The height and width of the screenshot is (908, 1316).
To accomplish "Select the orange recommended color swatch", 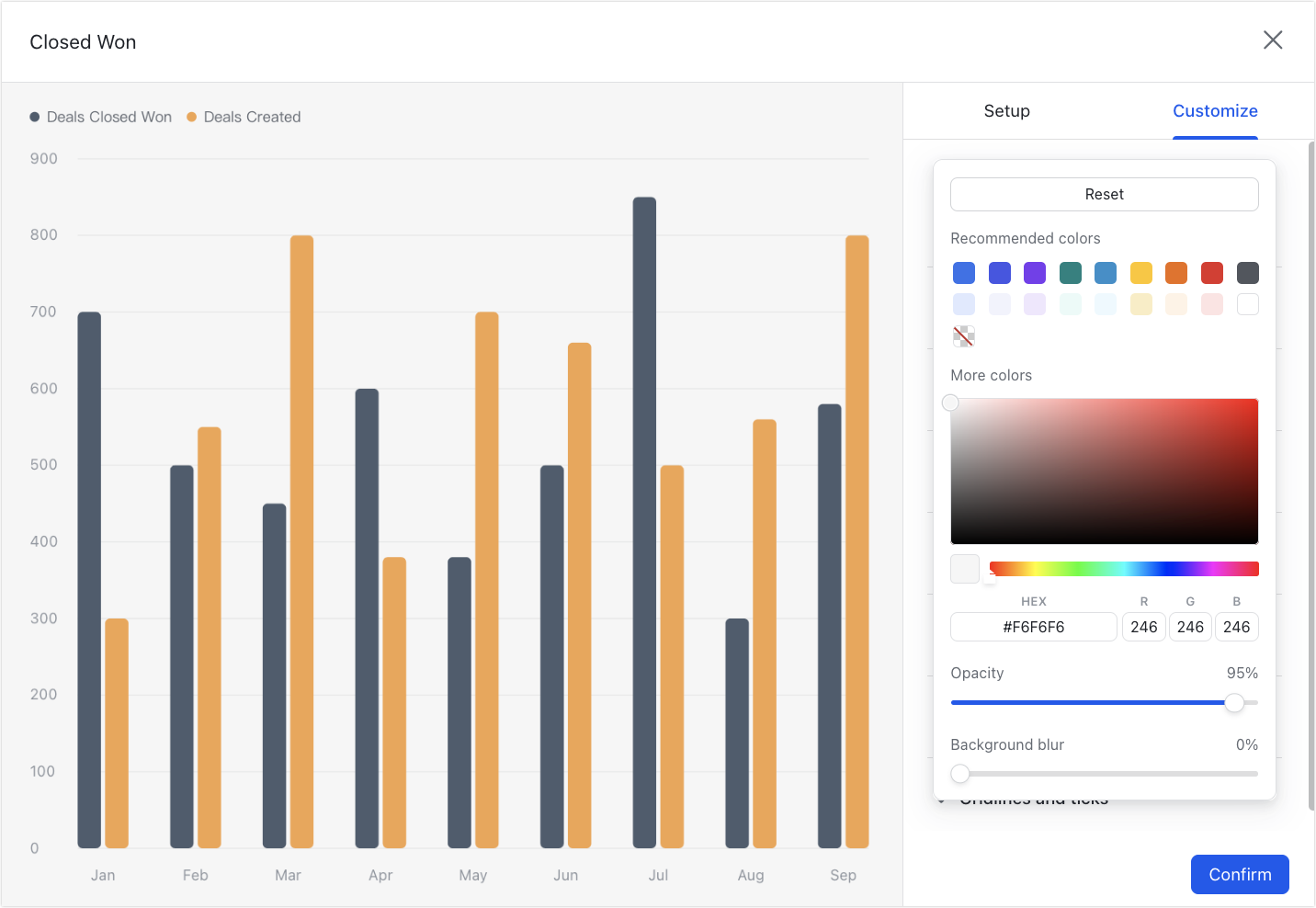I will pyautogui.click(x=1176, y=273).
